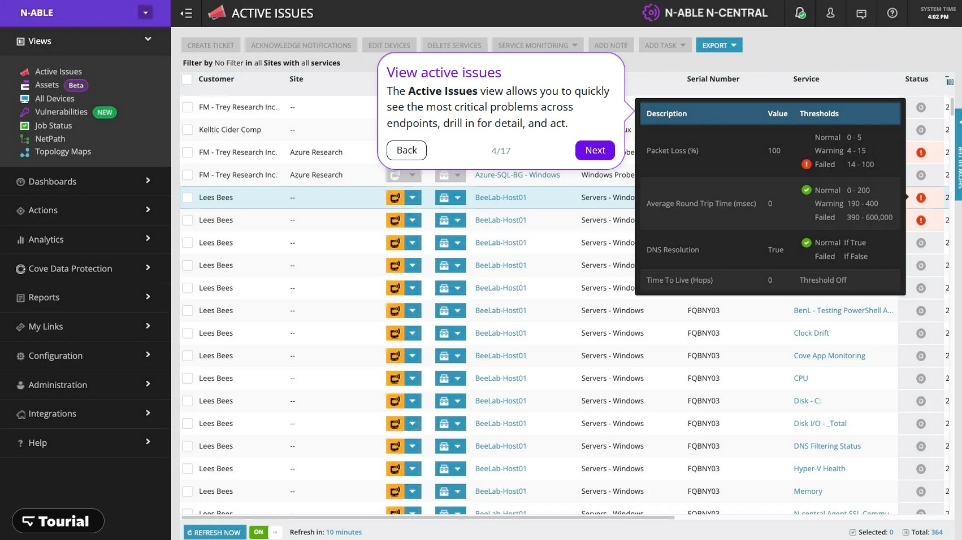Click the column chooser icon beside the Status header
The height and width of the screenshot is (540, 962).
tap(949, 80)
